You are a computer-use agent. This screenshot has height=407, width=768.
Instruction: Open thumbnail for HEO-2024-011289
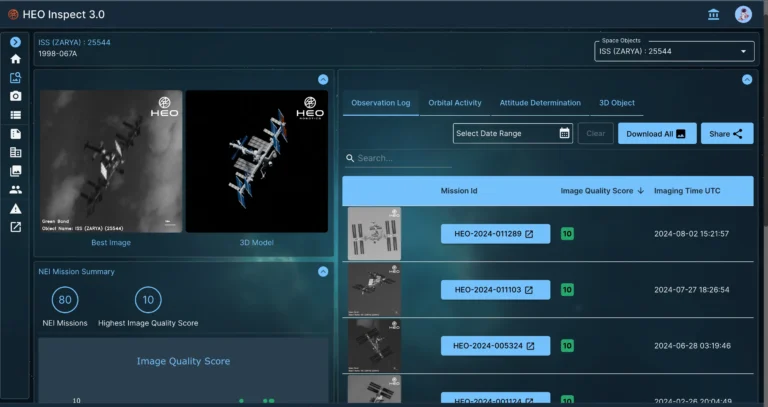pos(374,234)
